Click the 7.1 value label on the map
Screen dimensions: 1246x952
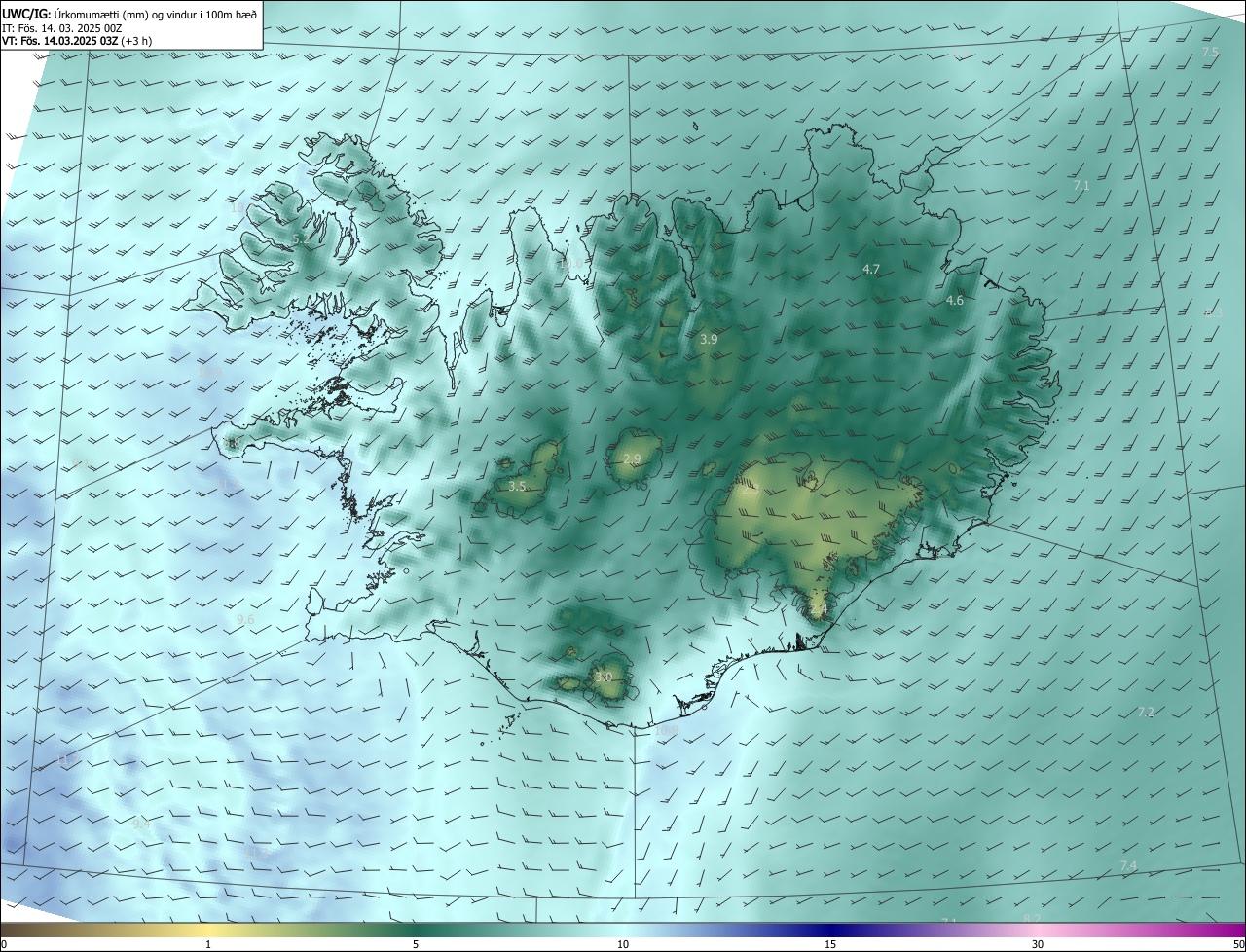pos(1081,185)
